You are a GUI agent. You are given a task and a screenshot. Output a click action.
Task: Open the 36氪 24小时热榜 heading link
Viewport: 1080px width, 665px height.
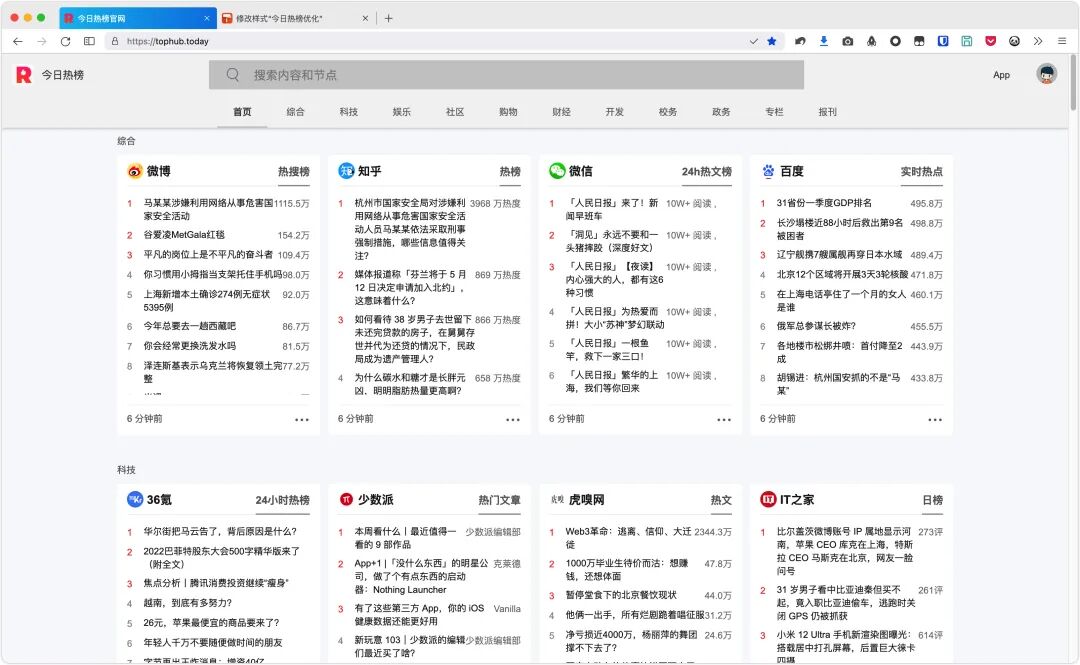click(282, 500)
